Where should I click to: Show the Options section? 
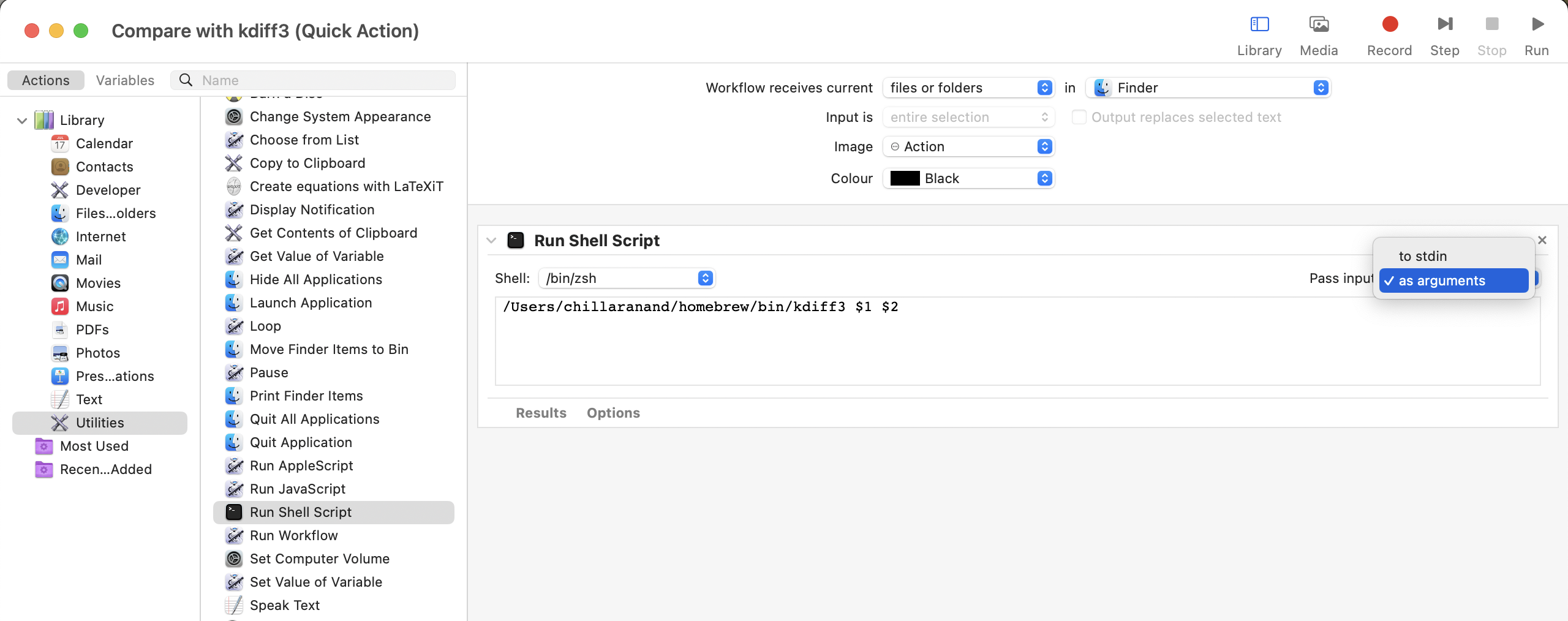point(613,413)
